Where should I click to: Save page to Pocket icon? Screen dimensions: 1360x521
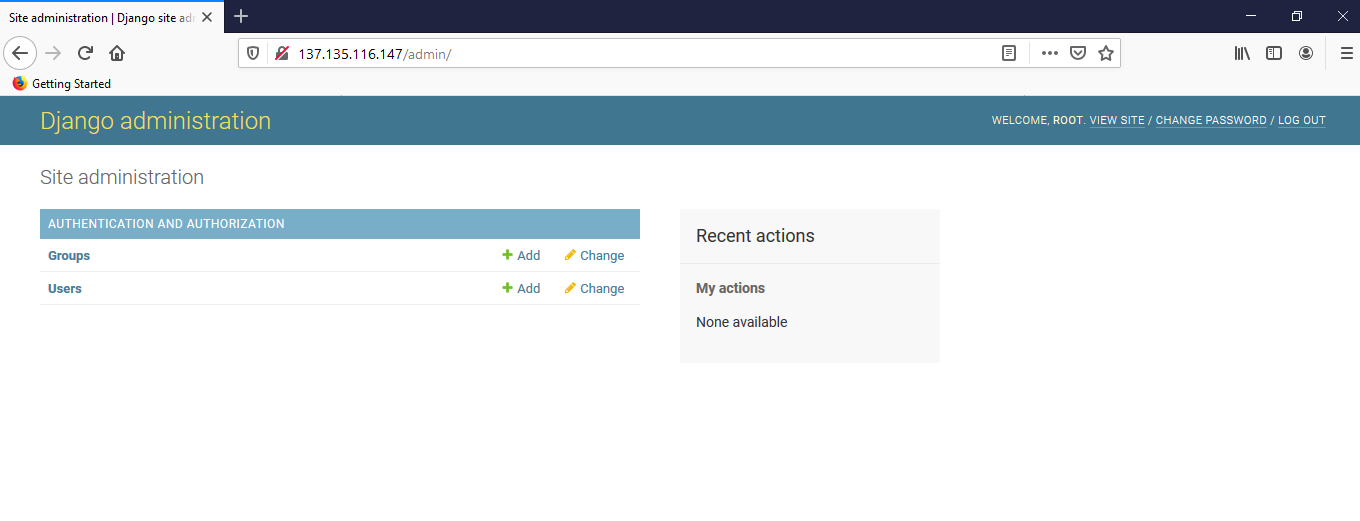1078,53
